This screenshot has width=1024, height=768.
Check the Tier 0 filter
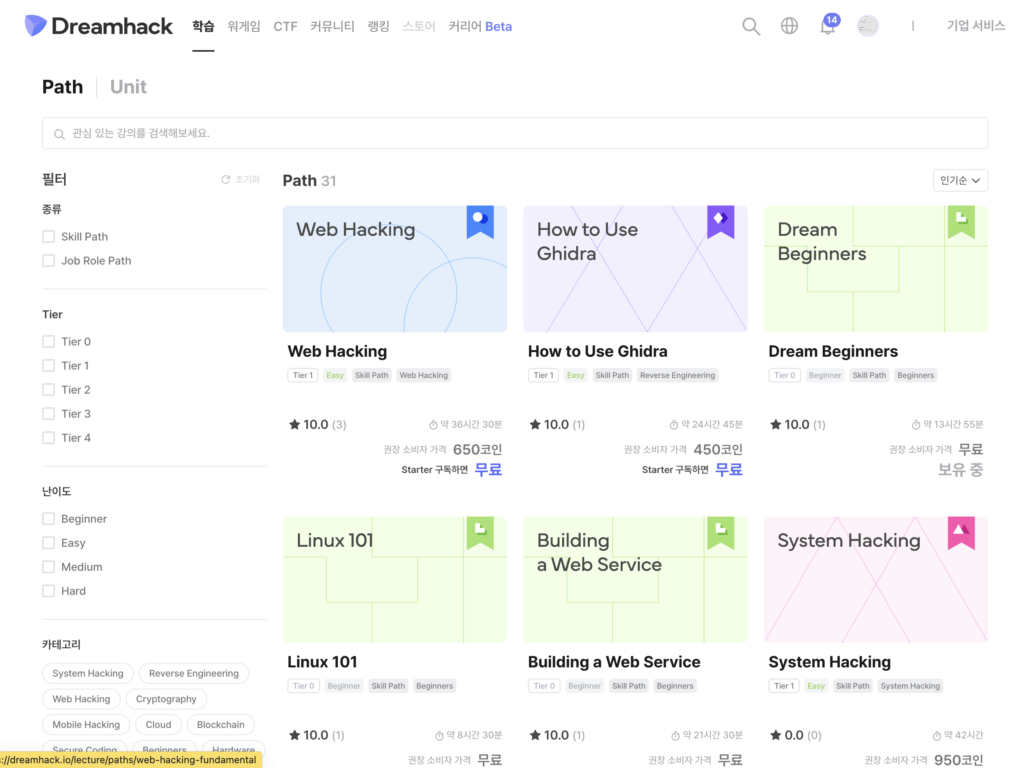click(x=48, y=342)
